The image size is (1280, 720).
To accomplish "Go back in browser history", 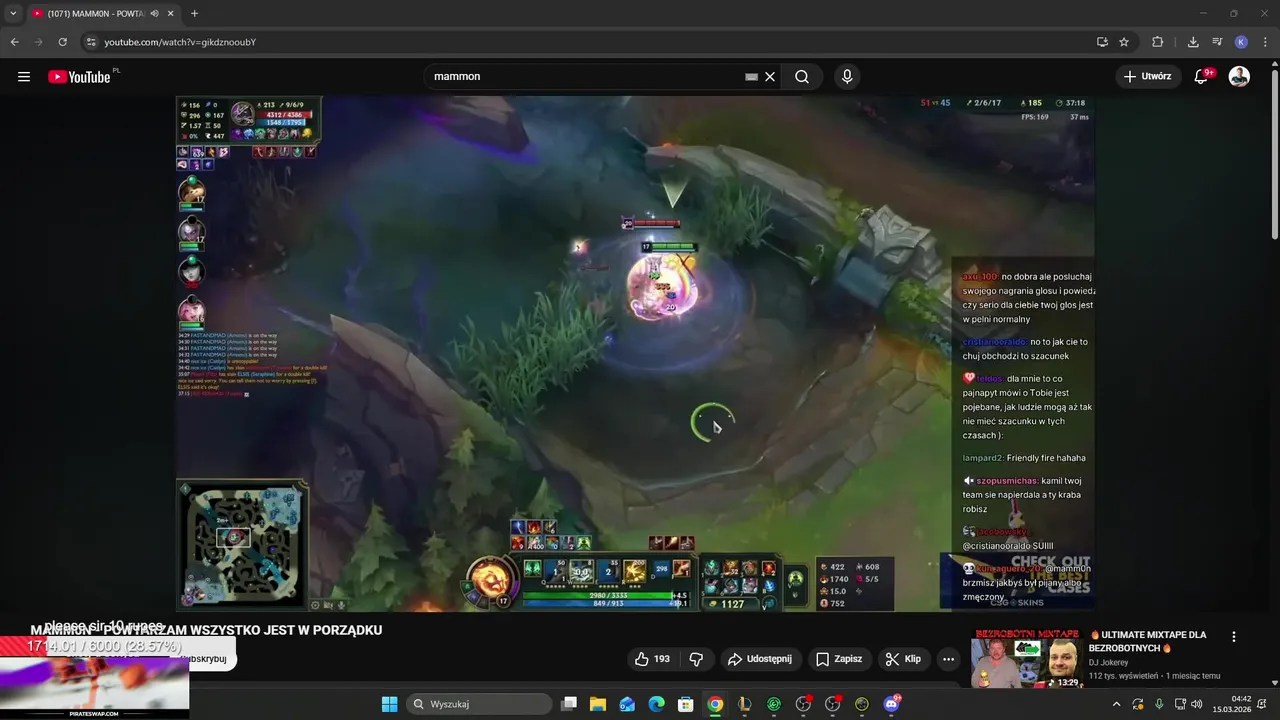I will tap(14, 42).
